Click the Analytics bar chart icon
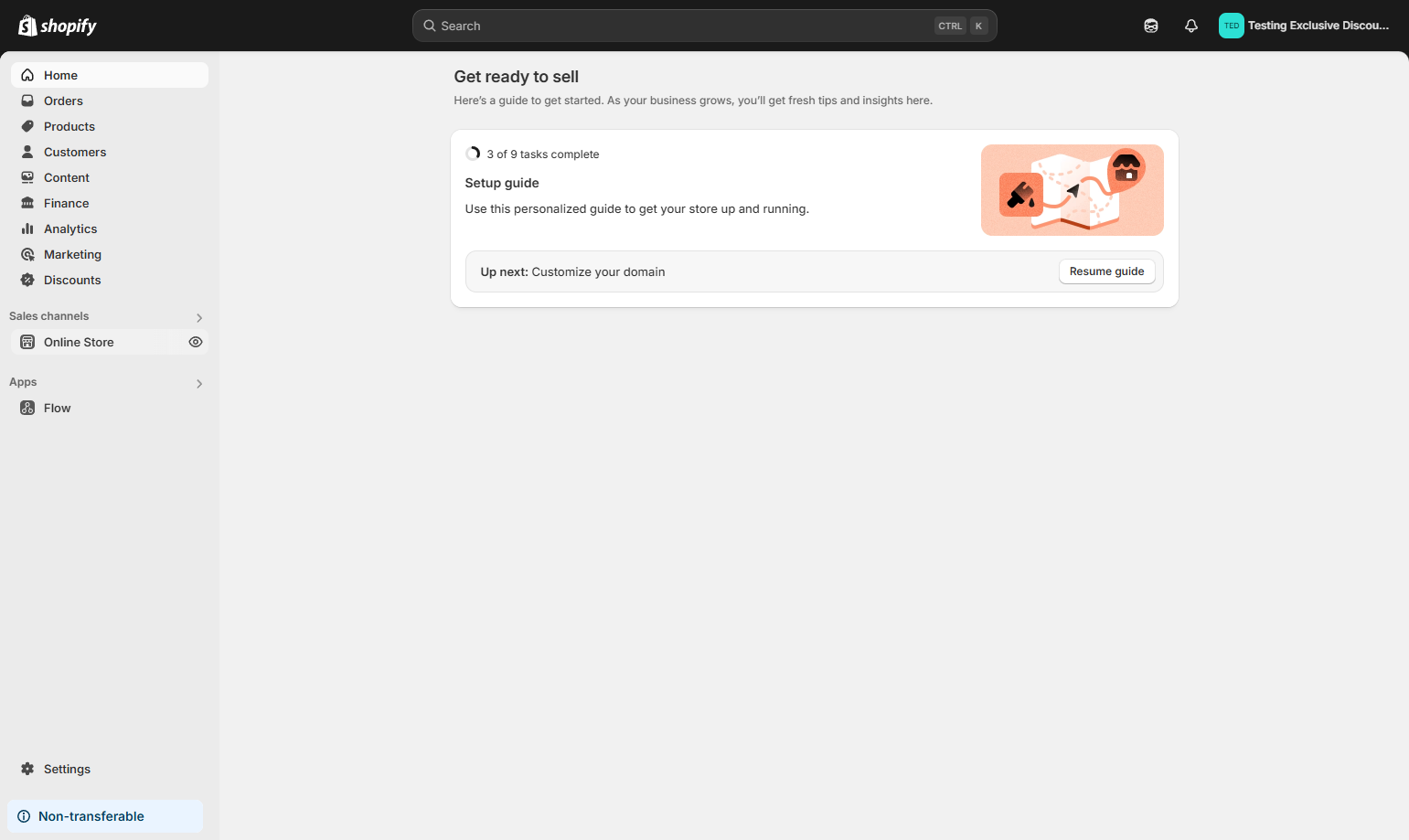1409x840 pixels. click(27, 229)
